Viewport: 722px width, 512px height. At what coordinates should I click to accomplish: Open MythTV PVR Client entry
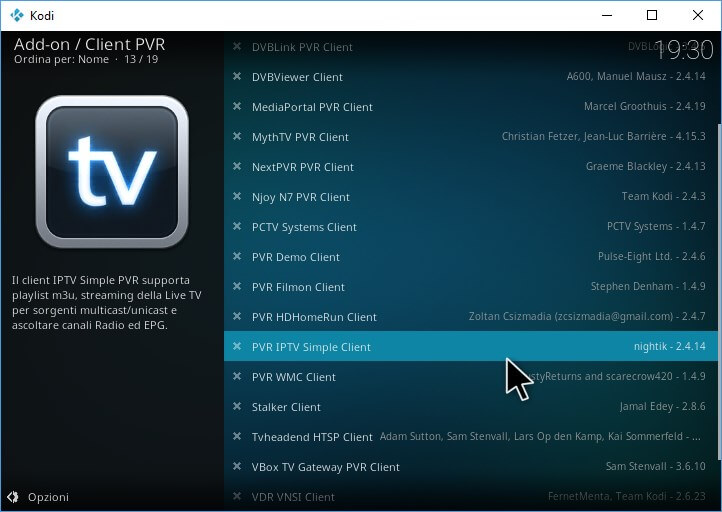coord(471,136)
